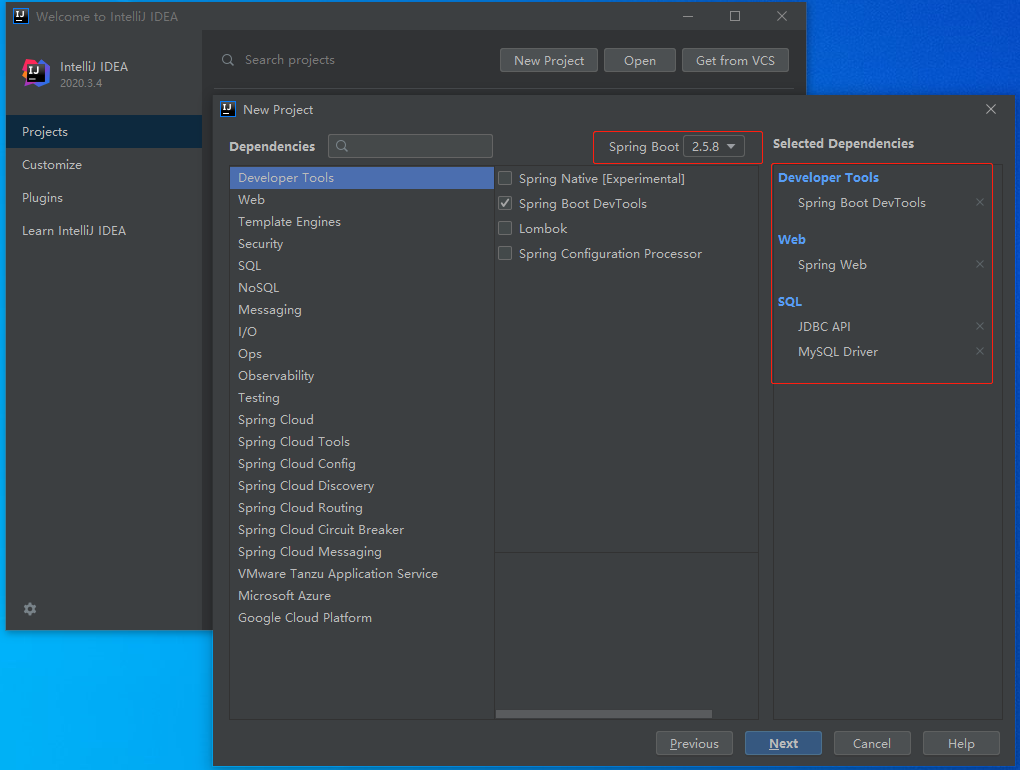
Task: Check the Lombok dependency
Action: (x=505, y=228)
